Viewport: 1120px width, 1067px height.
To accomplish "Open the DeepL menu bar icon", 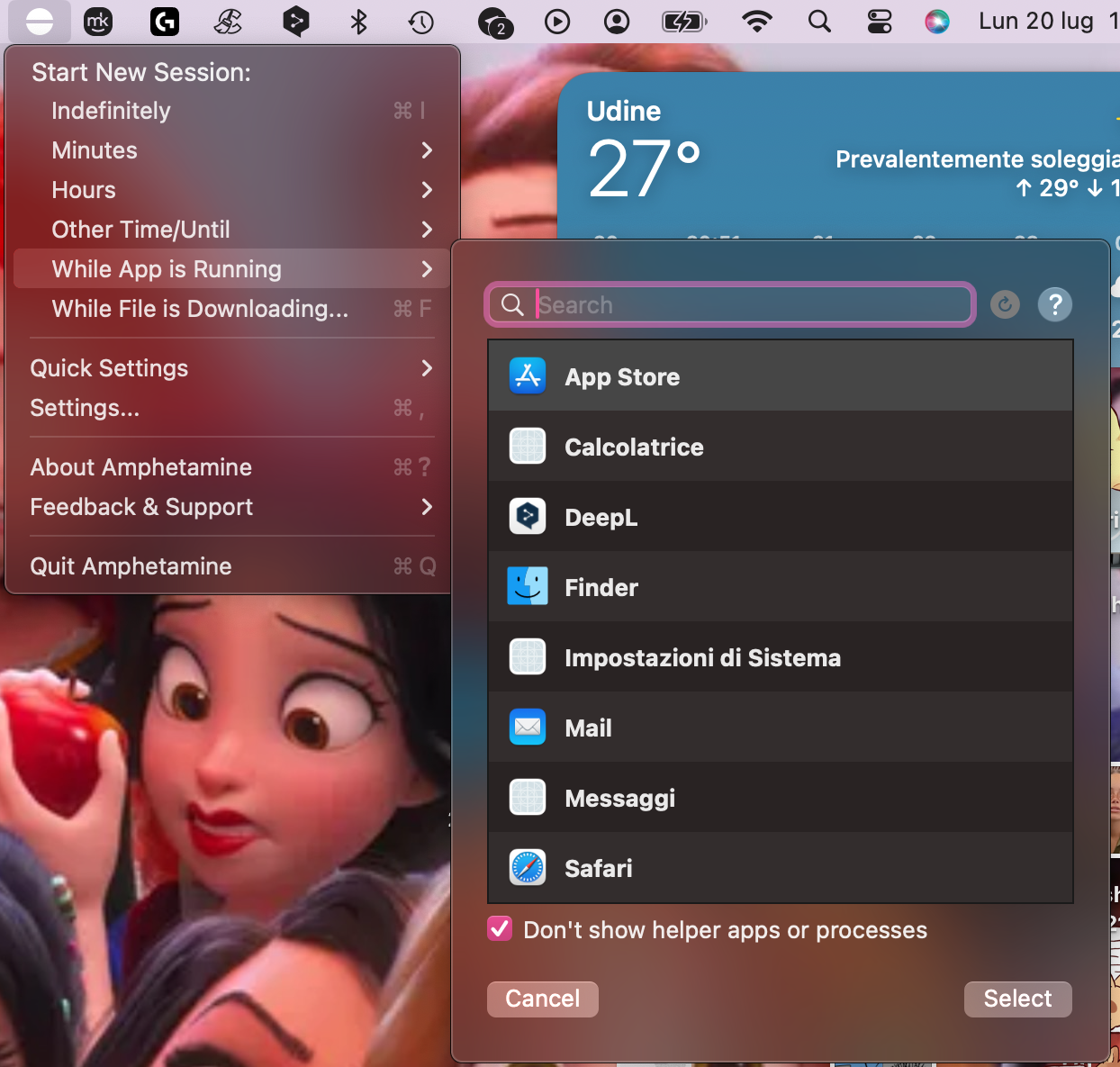I will coord(295,21).
